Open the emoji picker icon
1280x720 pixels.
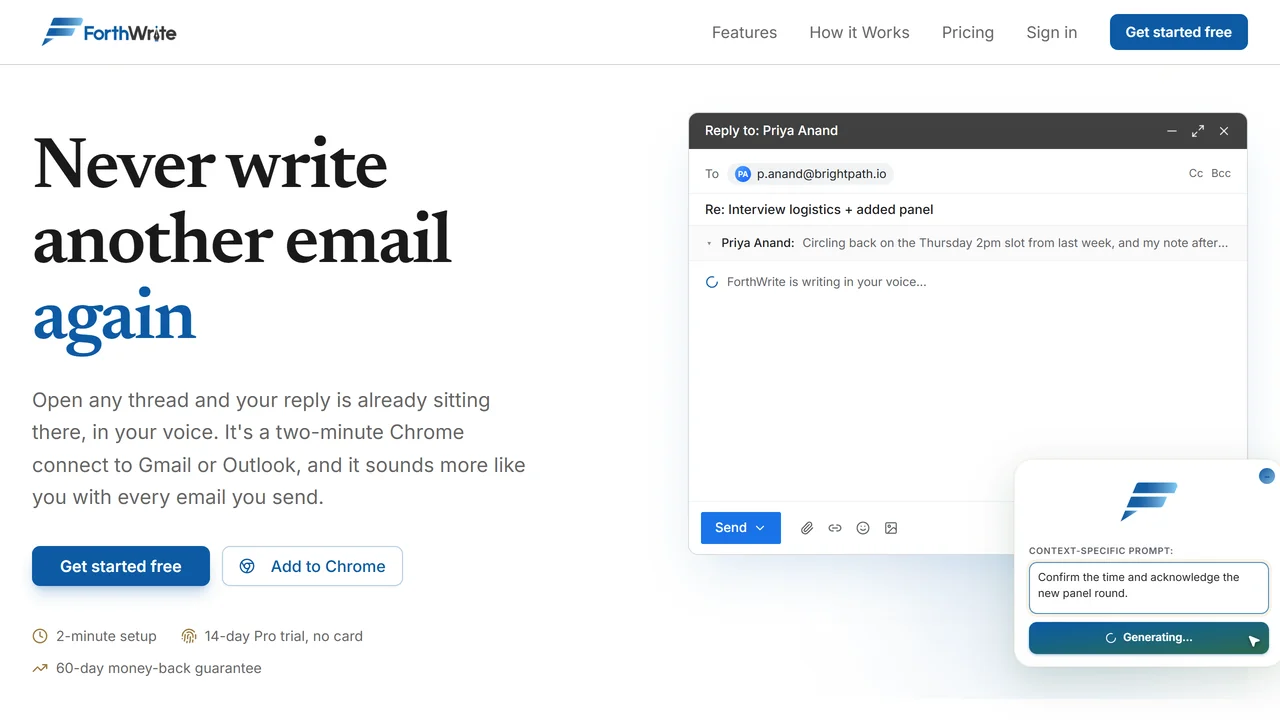click(x=863, y=528)
